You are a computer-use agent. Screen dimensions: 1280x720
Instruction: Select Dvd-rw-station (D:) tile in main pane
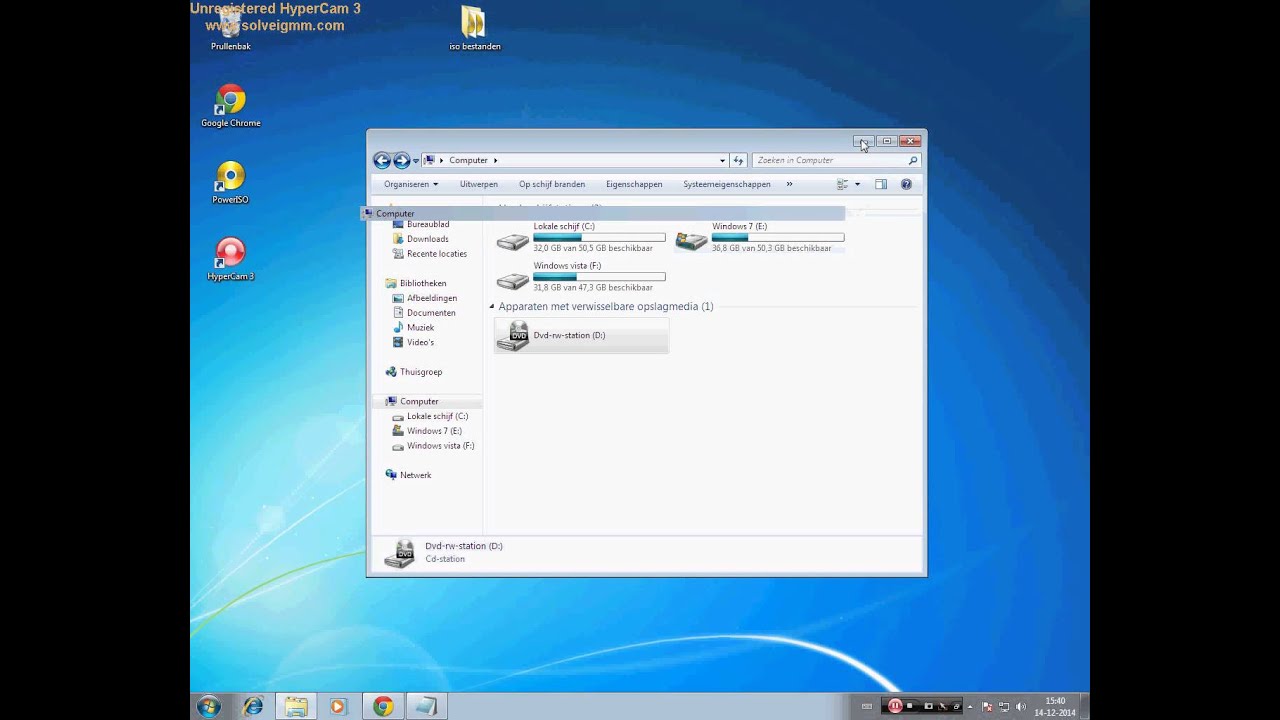point(581,336)
